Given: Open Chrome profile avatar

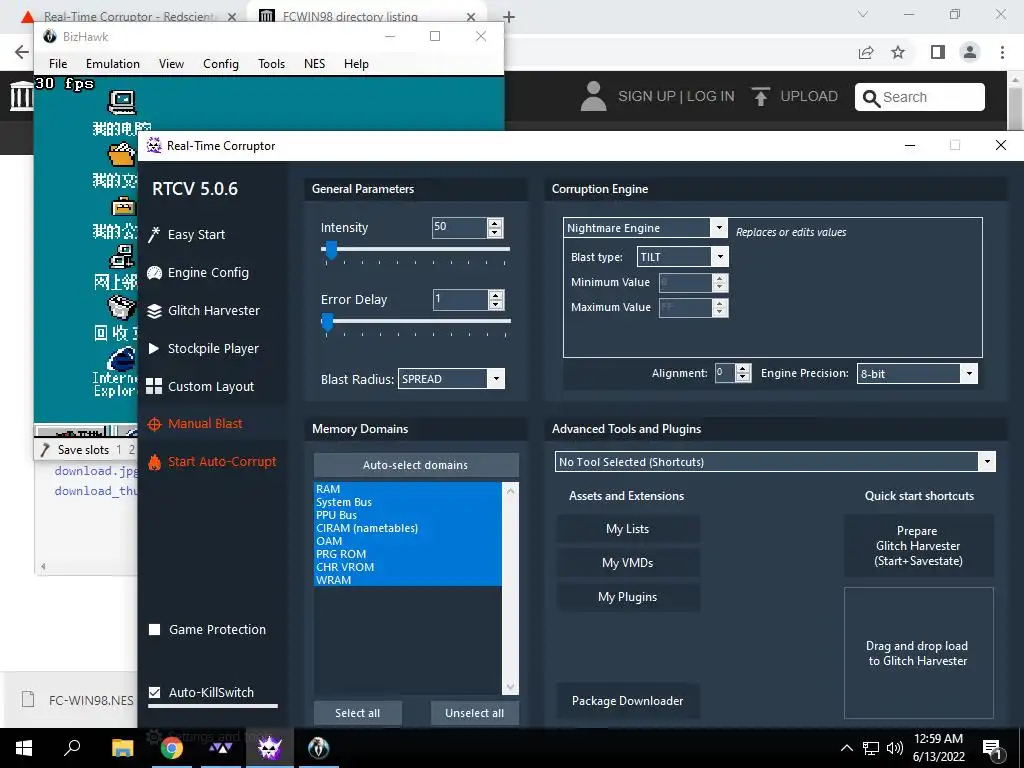Looking at the screenshot, I should [970, 52].
